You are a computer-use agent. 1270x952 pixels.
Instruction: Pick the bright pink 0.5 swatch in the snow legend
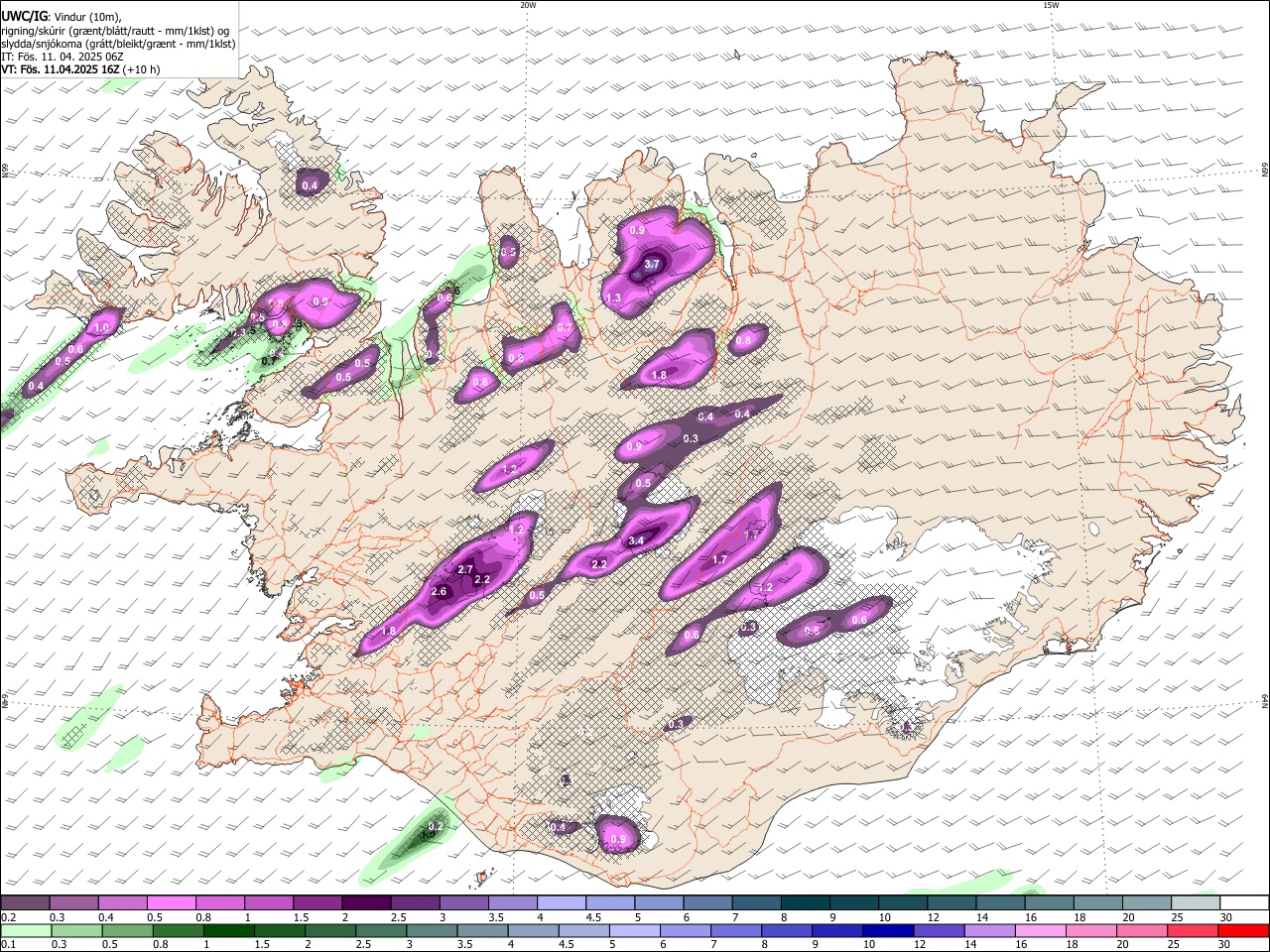click(171, 903)
